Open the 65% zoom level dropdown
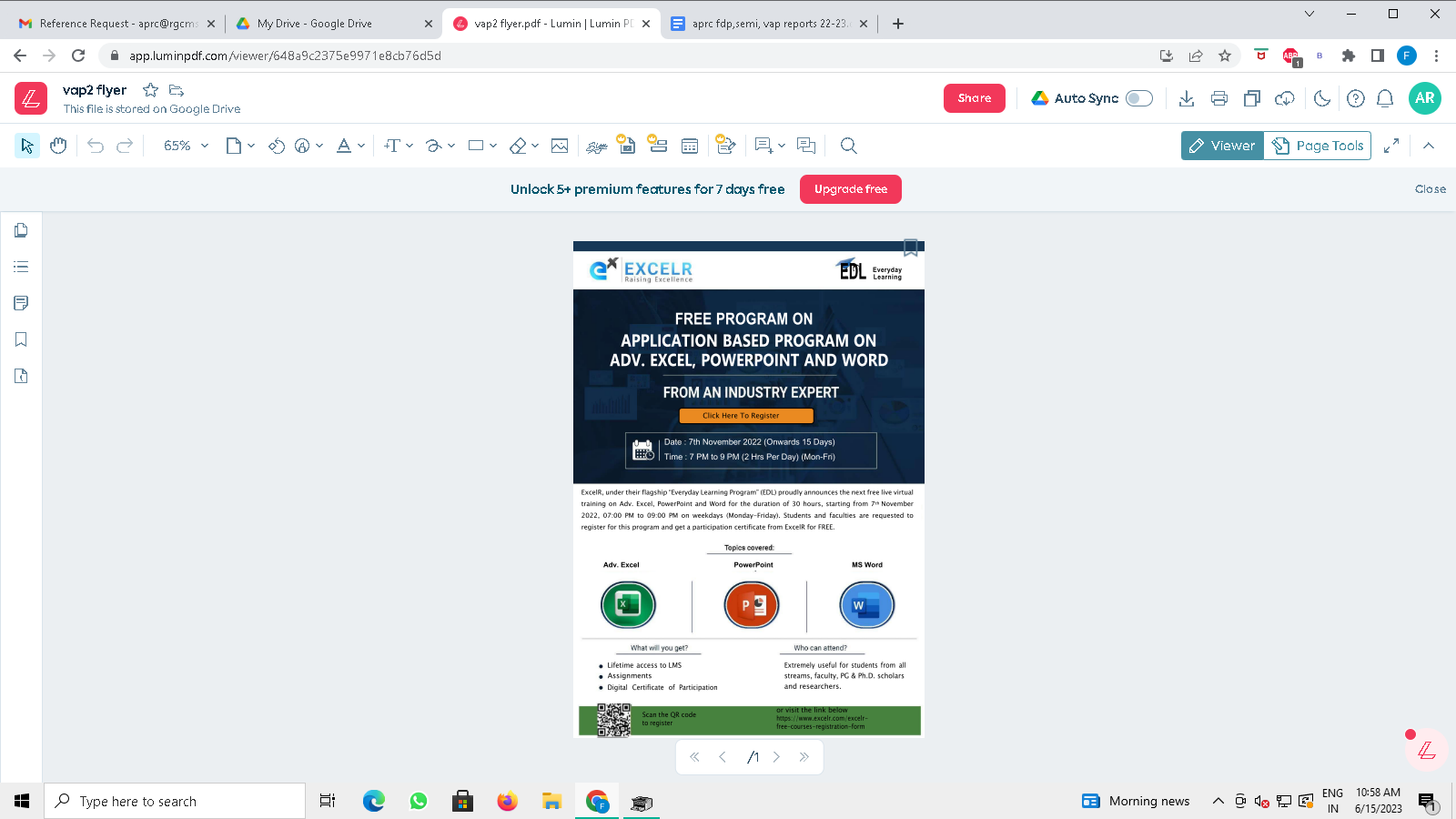 pyautogui.click(x=187, y=146)
